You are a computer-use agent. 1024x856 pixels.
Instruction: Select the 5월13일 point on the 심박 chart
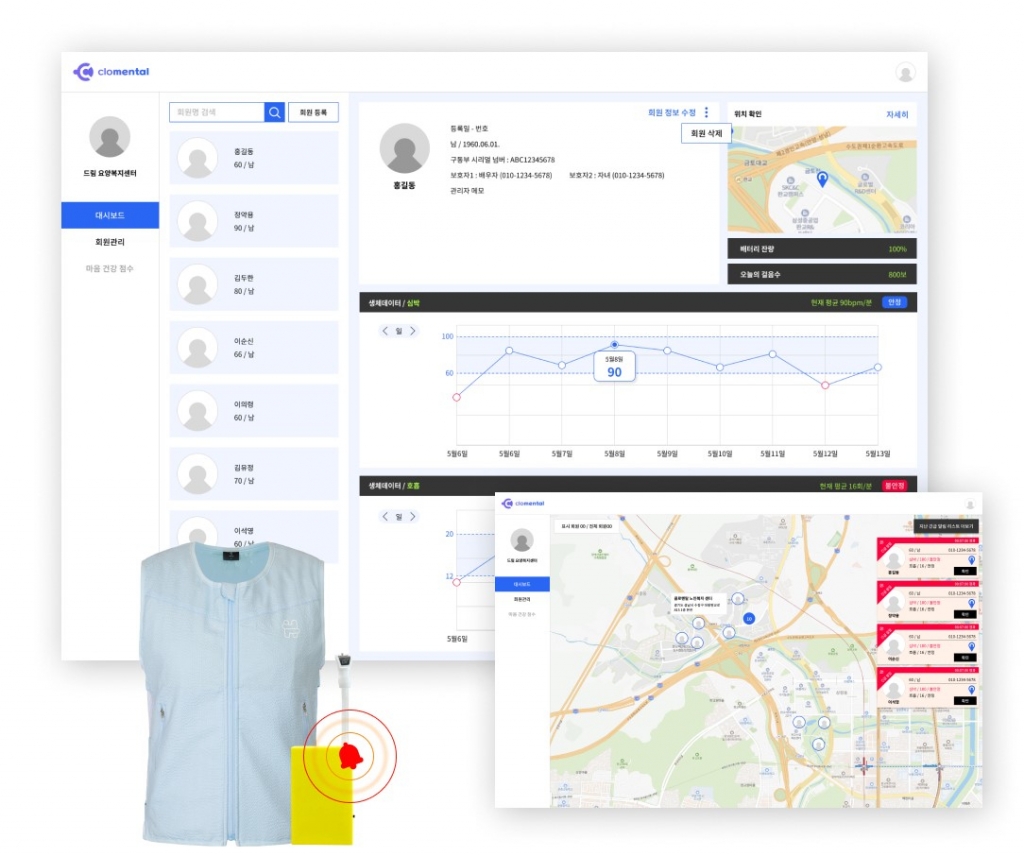click(878, 367)
